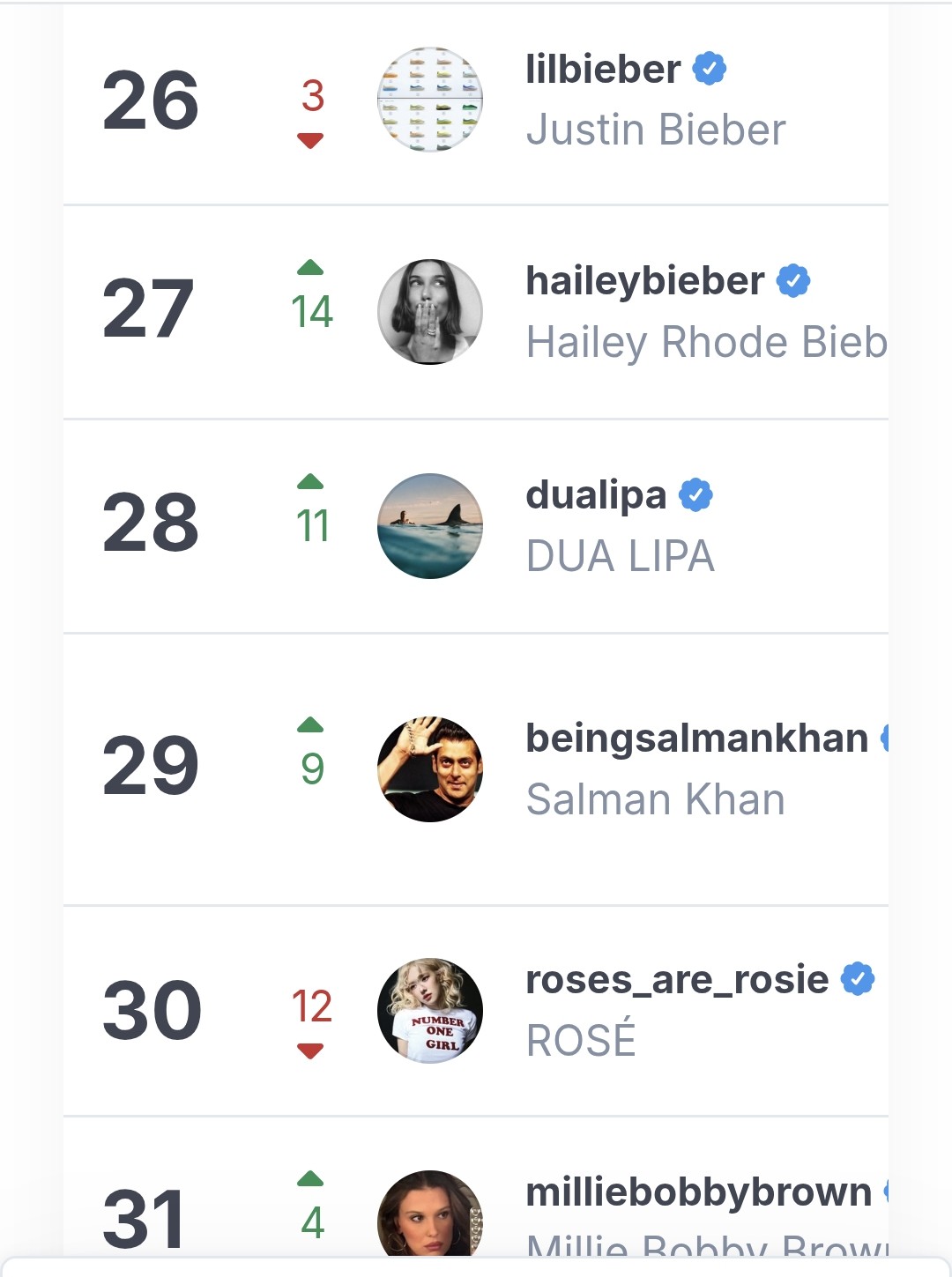Click the red down arrow under 3

pyautogui.click(x=310, y=140)
